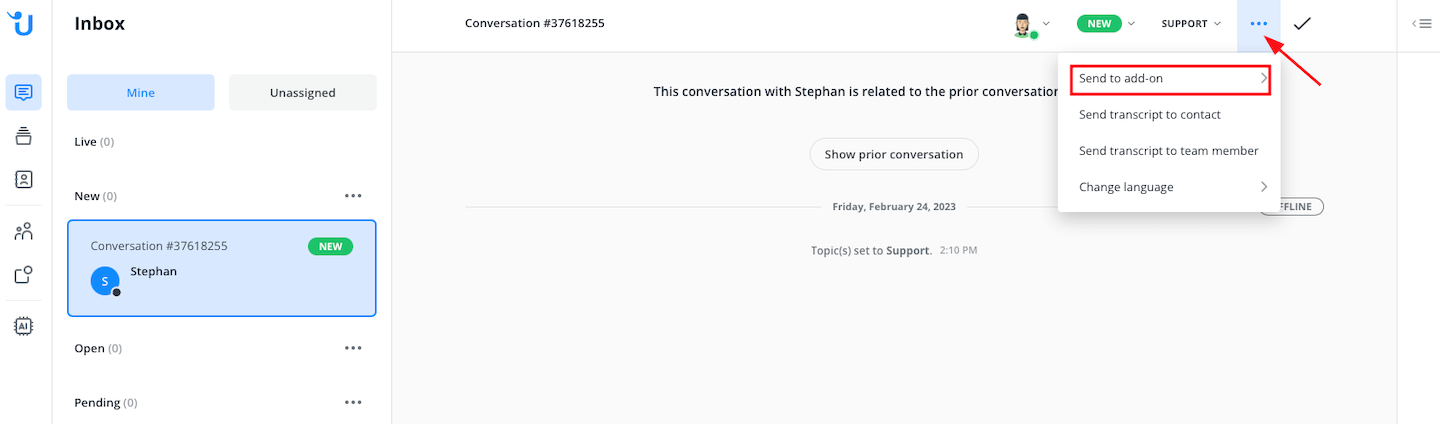Click the stacked layers sidebar icon

pyautogui.click(x=24, y=136)
